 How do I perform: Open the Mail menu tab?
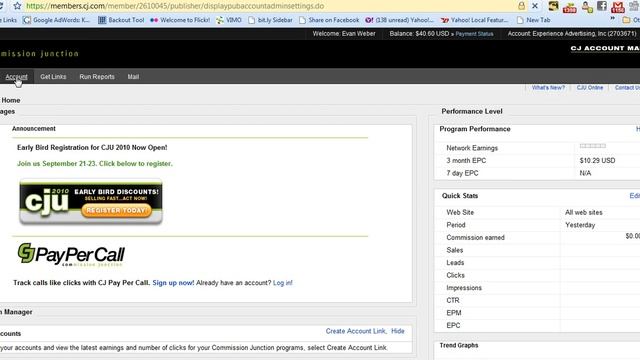(133, 77)
